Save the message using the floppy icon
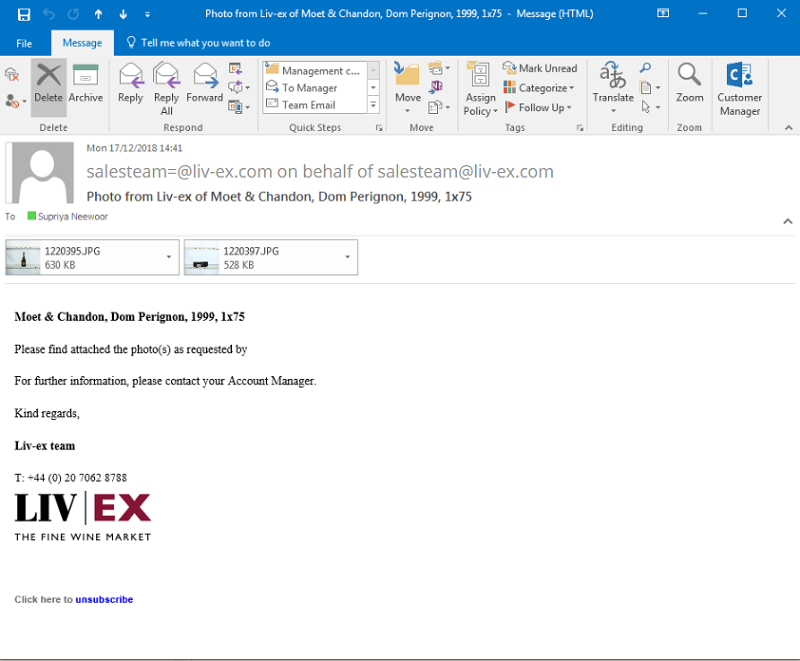The height and width of the screenshot is (661, 800). pyautogui.click(x=23, y=14)
